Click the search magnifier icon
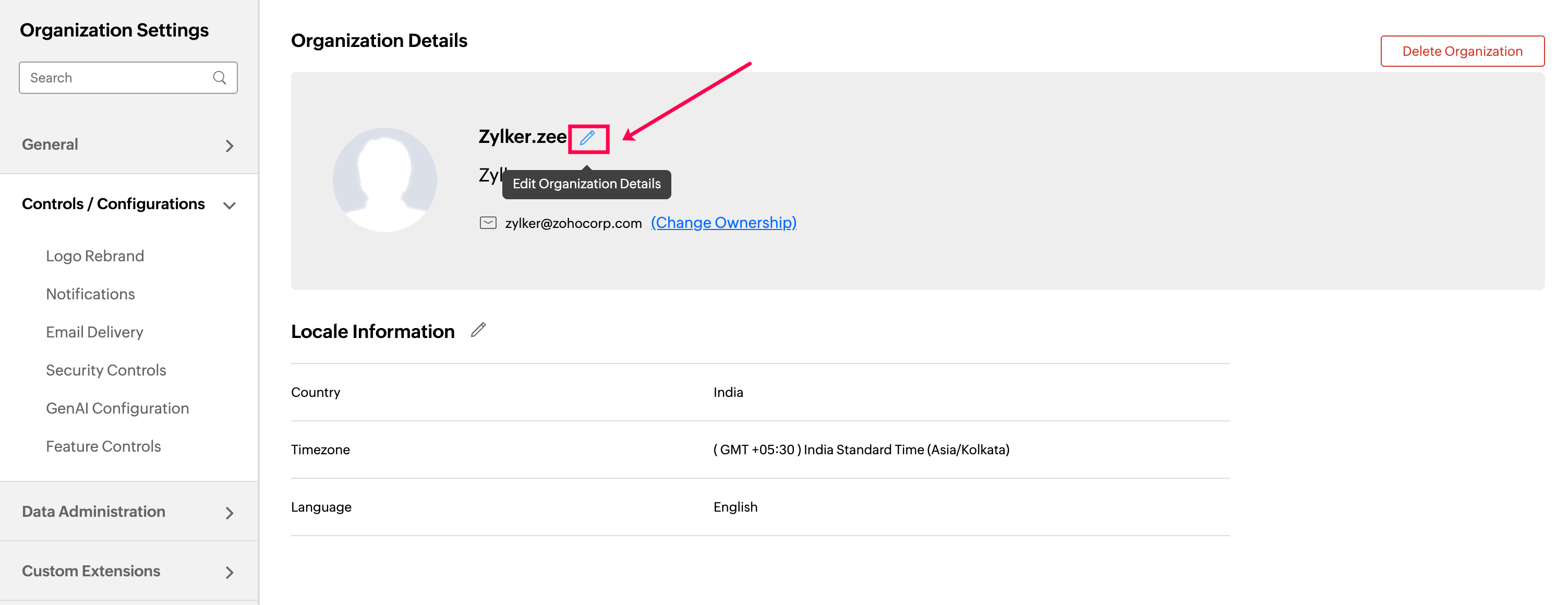The height and width of the screenshot is (605, 1568). point(220,78)
